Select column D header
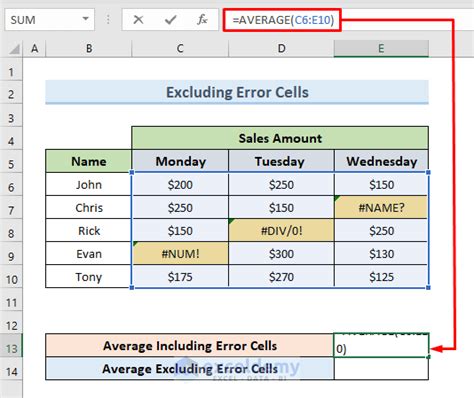Viewport: 474px width, 398px height. 281,49
